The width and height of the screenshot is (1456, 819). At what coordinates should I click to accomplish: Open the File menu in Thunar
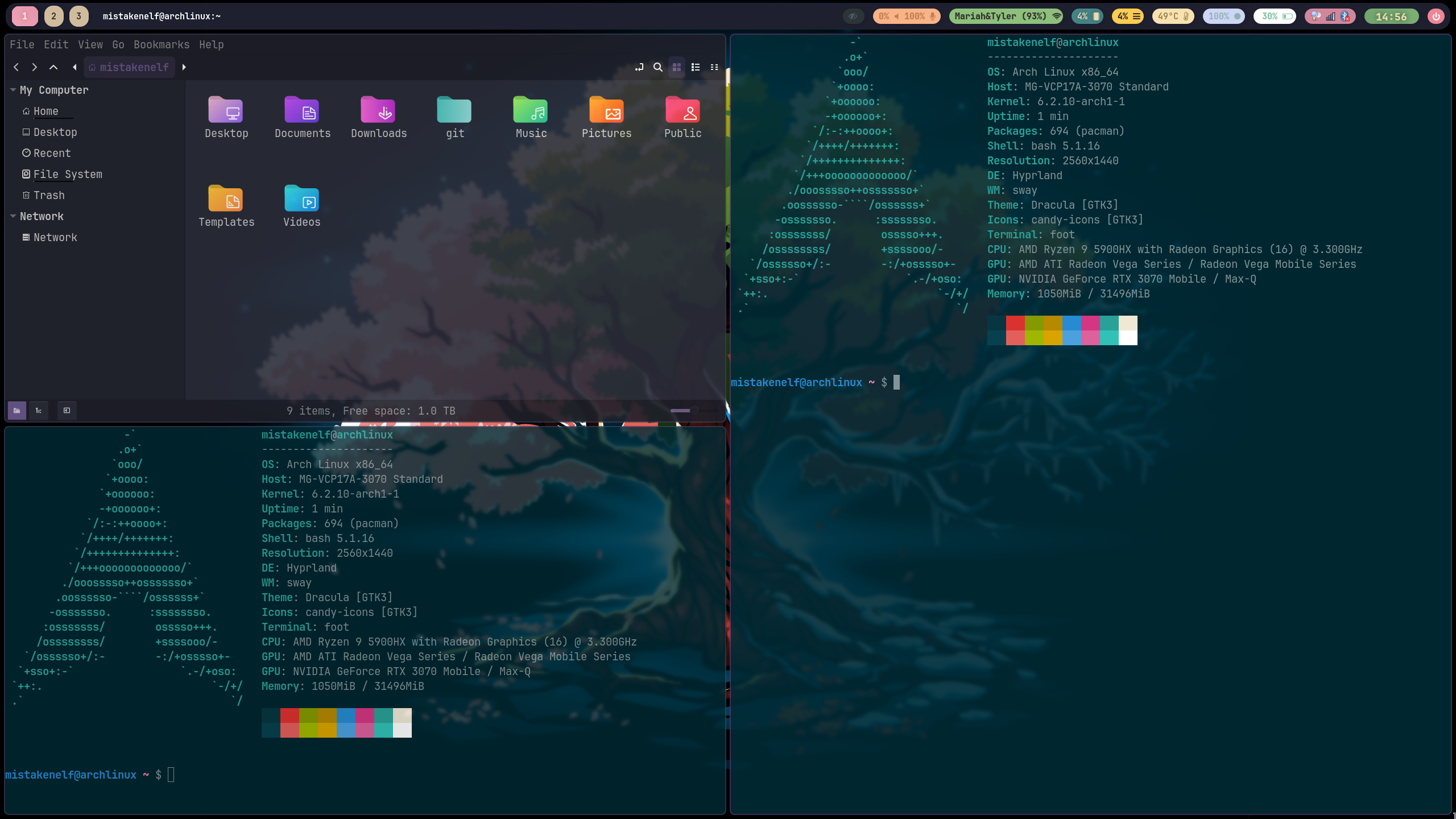[21, 44]
